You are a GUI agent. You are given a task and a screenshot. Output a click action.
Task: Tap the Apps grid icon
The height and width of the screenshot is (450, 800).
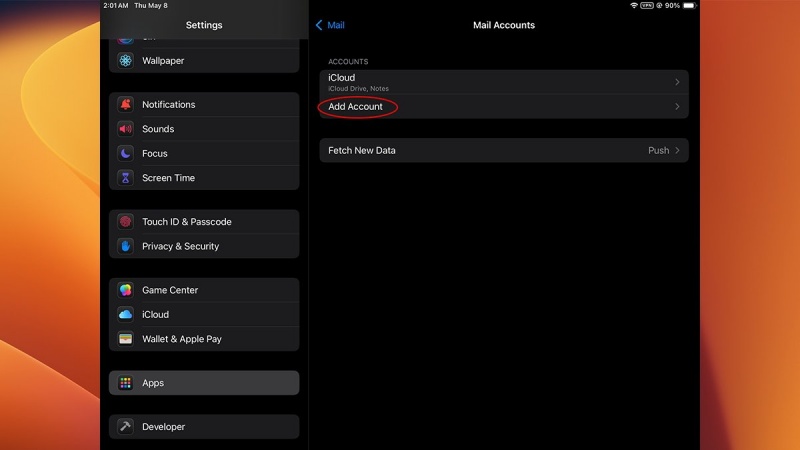click(126, 383)
